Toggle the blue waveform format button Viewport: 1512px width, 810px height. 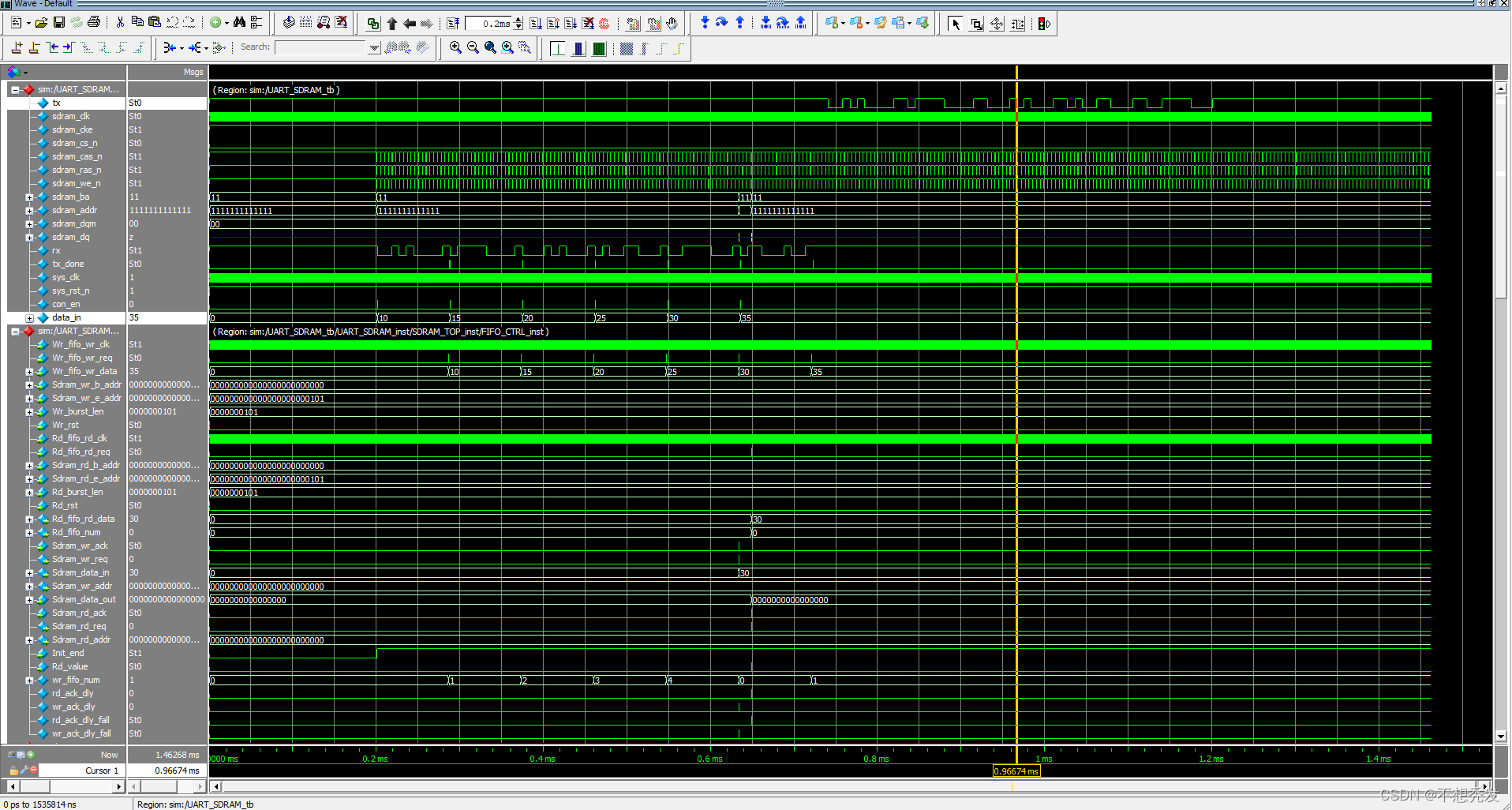(578, 48)
